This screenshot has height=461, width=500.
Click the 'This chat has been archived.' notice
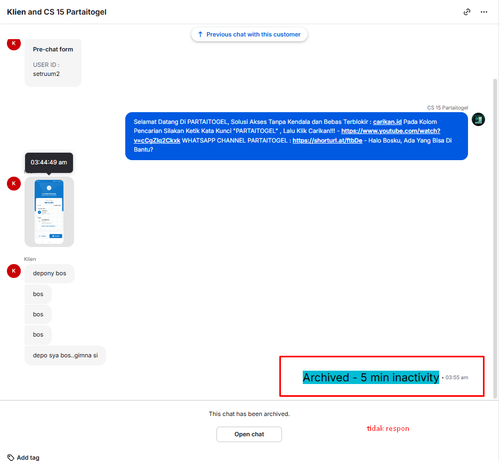(x=249, y=414)
